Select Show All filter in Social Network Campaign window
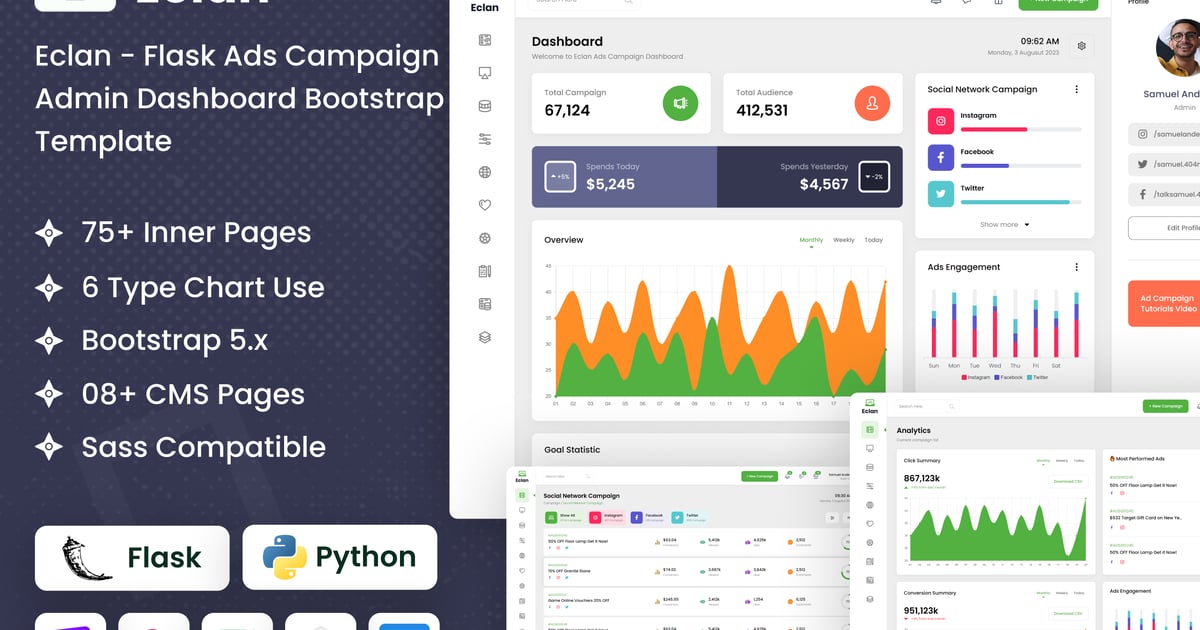The image size is (1200, 630). tap(562, 518)
